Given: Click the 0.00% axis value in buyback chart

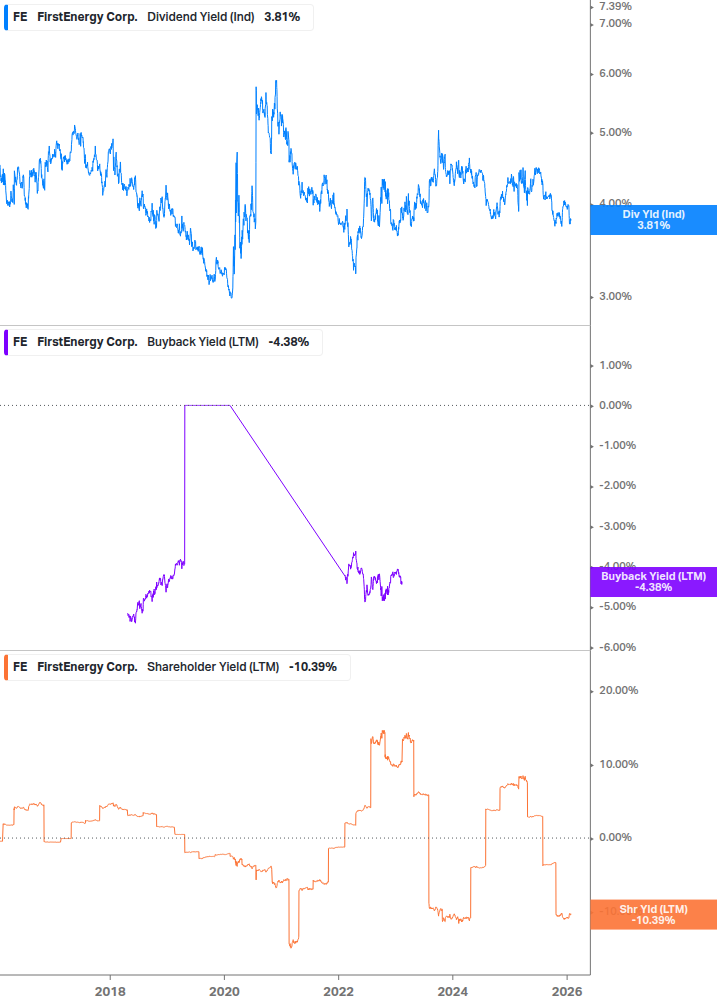Looking at the screenshot, I should [615, 405].
